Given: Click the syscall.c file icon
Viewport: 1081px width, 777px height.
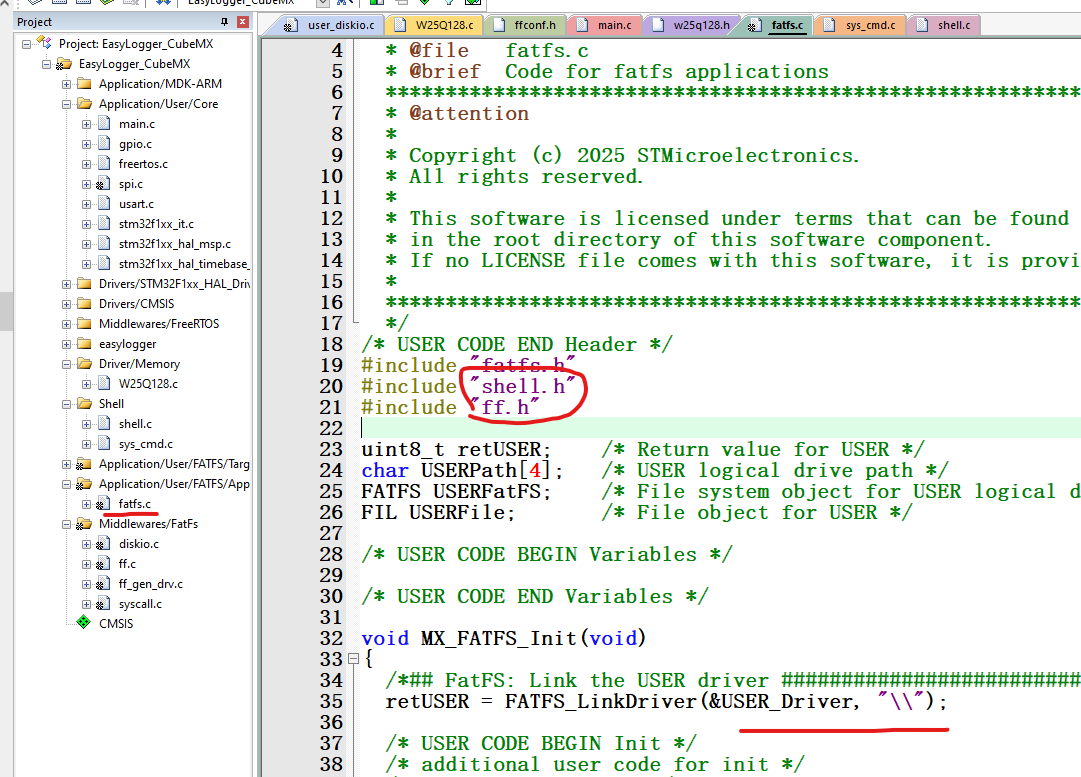Looking at the screenshot, I should pos(103,603).
